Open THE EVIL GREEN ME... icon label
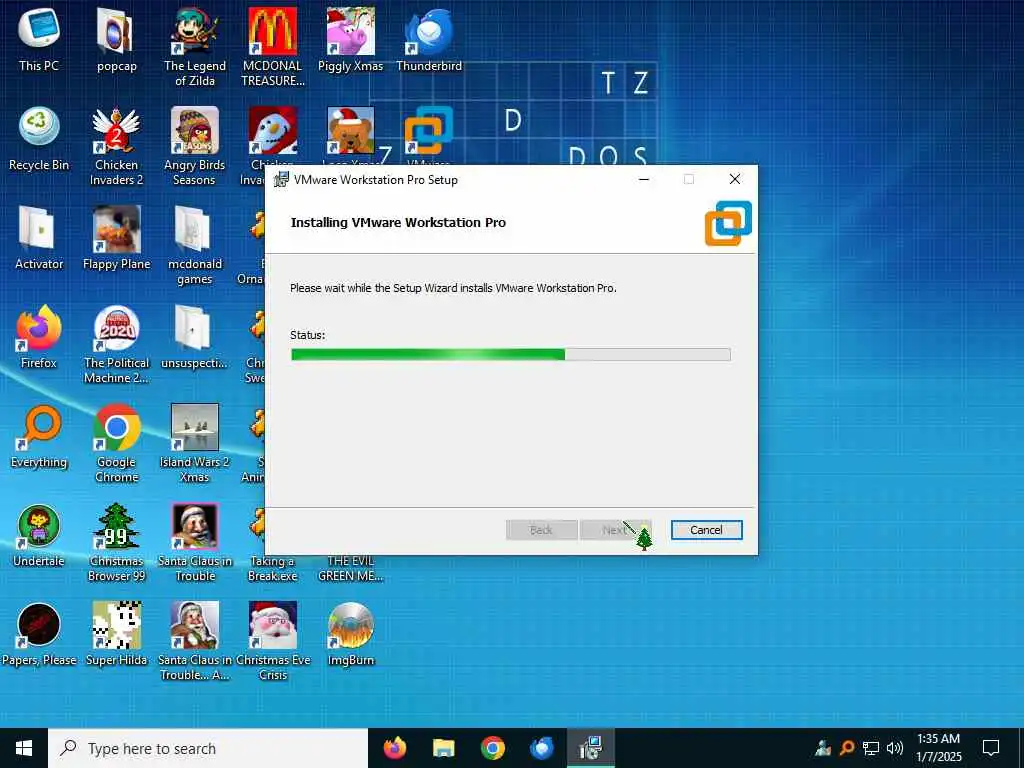The width and height of the screenshot is (1024, 768). (x=351, y=568)
